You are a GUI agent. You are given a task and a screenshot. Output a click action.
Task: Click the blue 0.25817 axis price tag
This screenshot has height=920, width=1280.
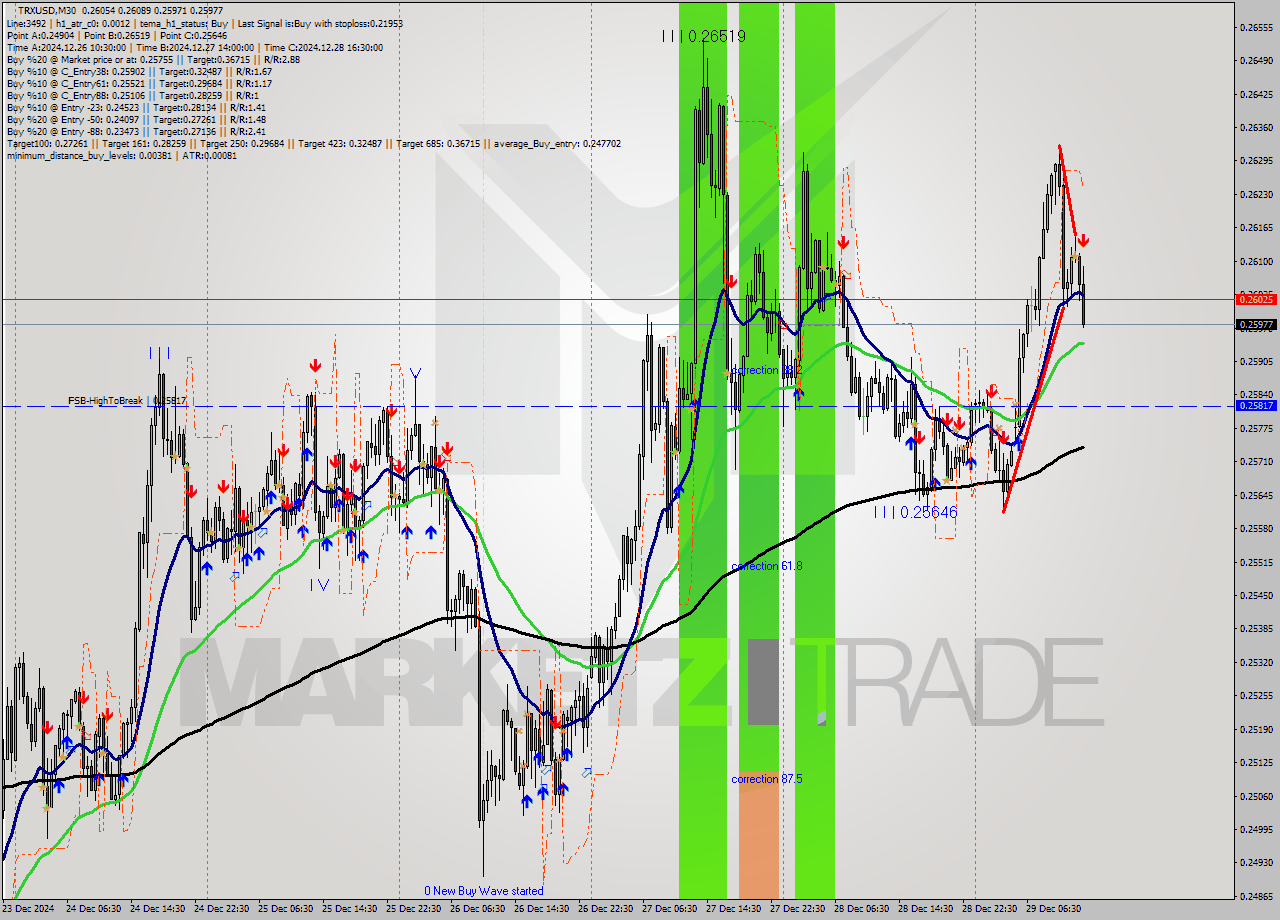coord(1257,405)
